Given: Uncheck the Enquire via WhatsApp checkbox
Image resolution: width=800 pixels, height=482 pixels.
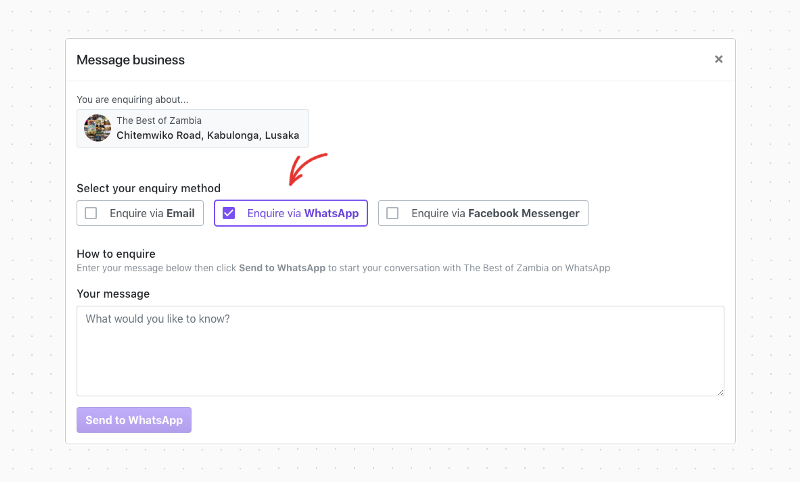Looking at the screenshot, I should pos(229,213).
